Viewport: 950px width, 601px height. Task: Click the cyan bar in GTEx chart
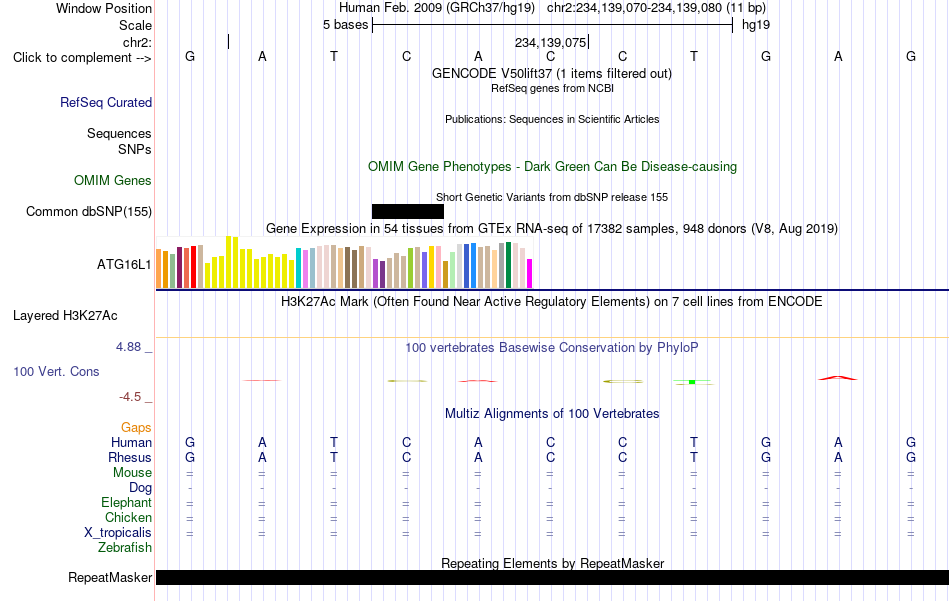click(299, 268)
